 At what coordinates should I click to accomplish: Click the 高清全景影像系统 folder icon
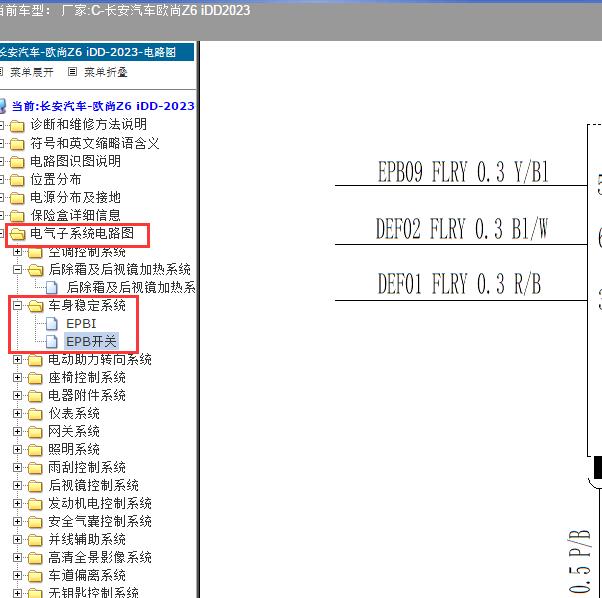pos(35,558)
